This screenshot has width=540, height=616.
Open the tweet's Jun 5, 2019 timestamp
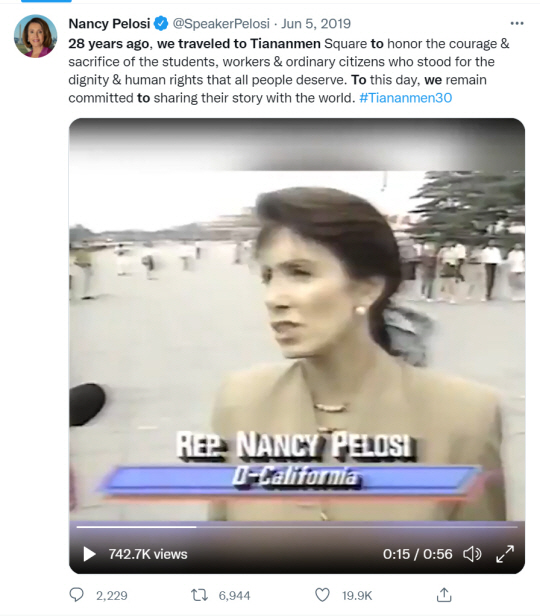tap(316, 24)
